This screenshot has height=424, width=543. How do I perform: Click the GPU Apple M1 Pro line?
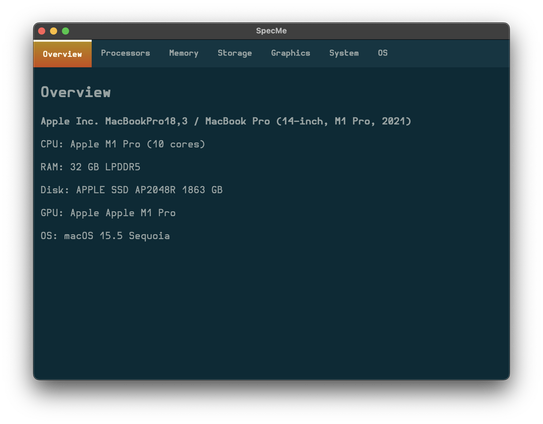pyautogui.click(x=108, y=213)
